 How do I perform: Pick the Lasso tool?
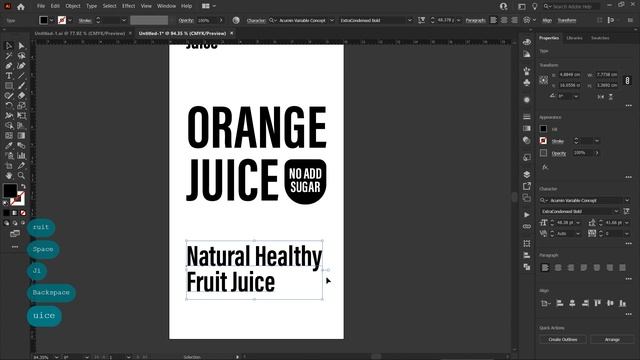21,56
